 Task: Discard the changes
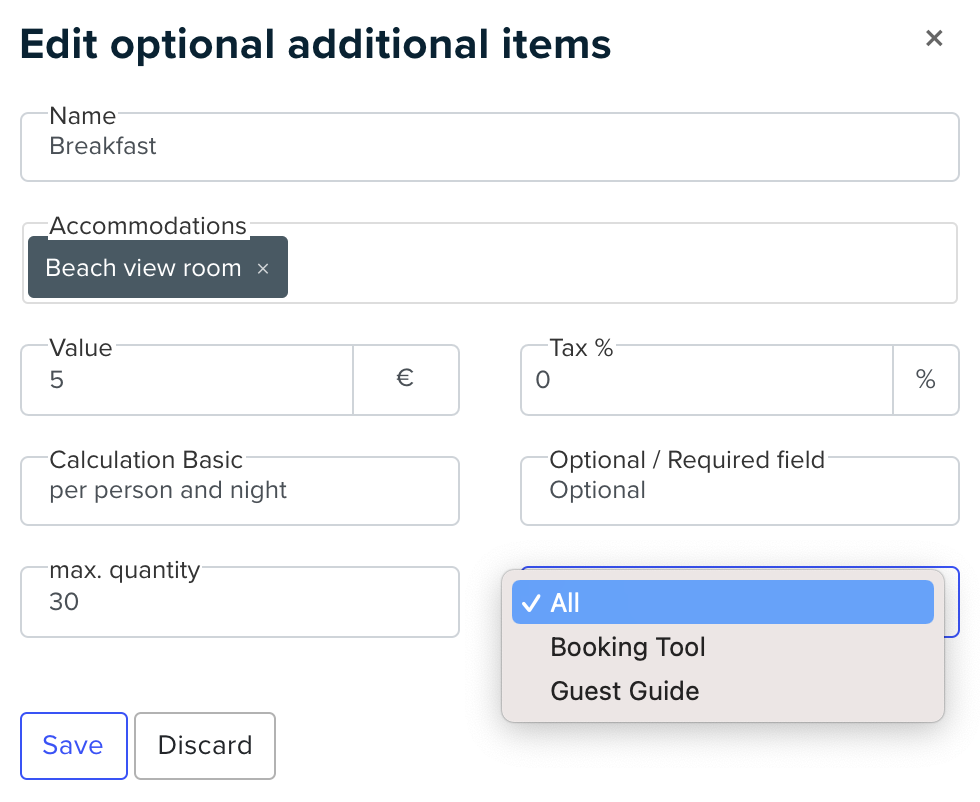pyautogui.click(x=205, y=746)
